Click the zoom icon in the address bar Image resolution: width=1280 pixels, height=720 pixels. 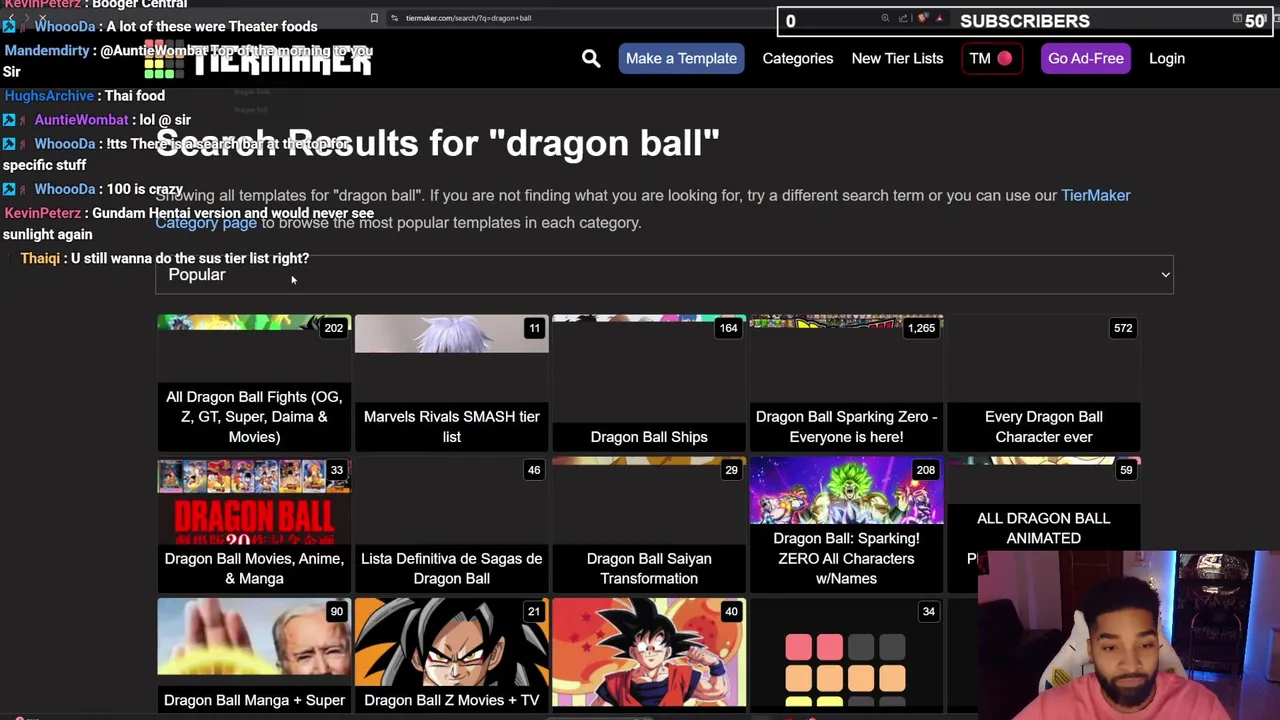tap(885, 18)
